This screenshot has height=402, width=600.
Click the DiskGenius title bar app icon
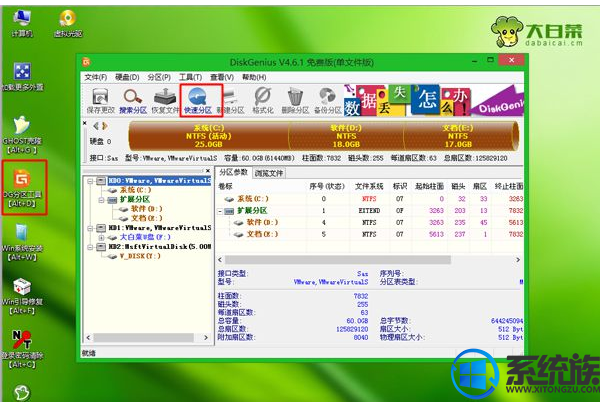[86, 62]
